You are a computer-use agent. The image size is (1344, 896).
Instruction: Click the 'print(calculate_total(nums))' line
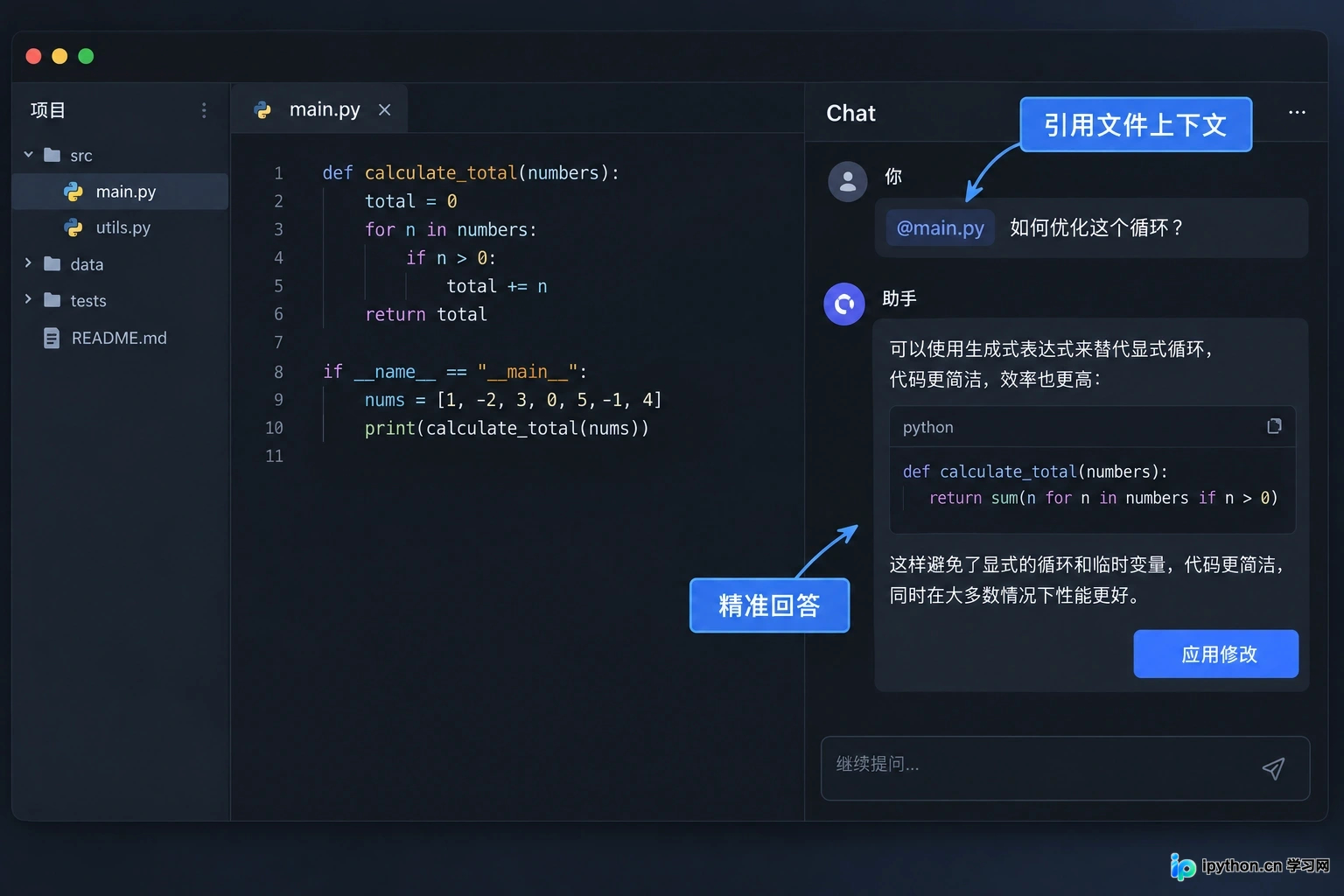tap(507, 428)
